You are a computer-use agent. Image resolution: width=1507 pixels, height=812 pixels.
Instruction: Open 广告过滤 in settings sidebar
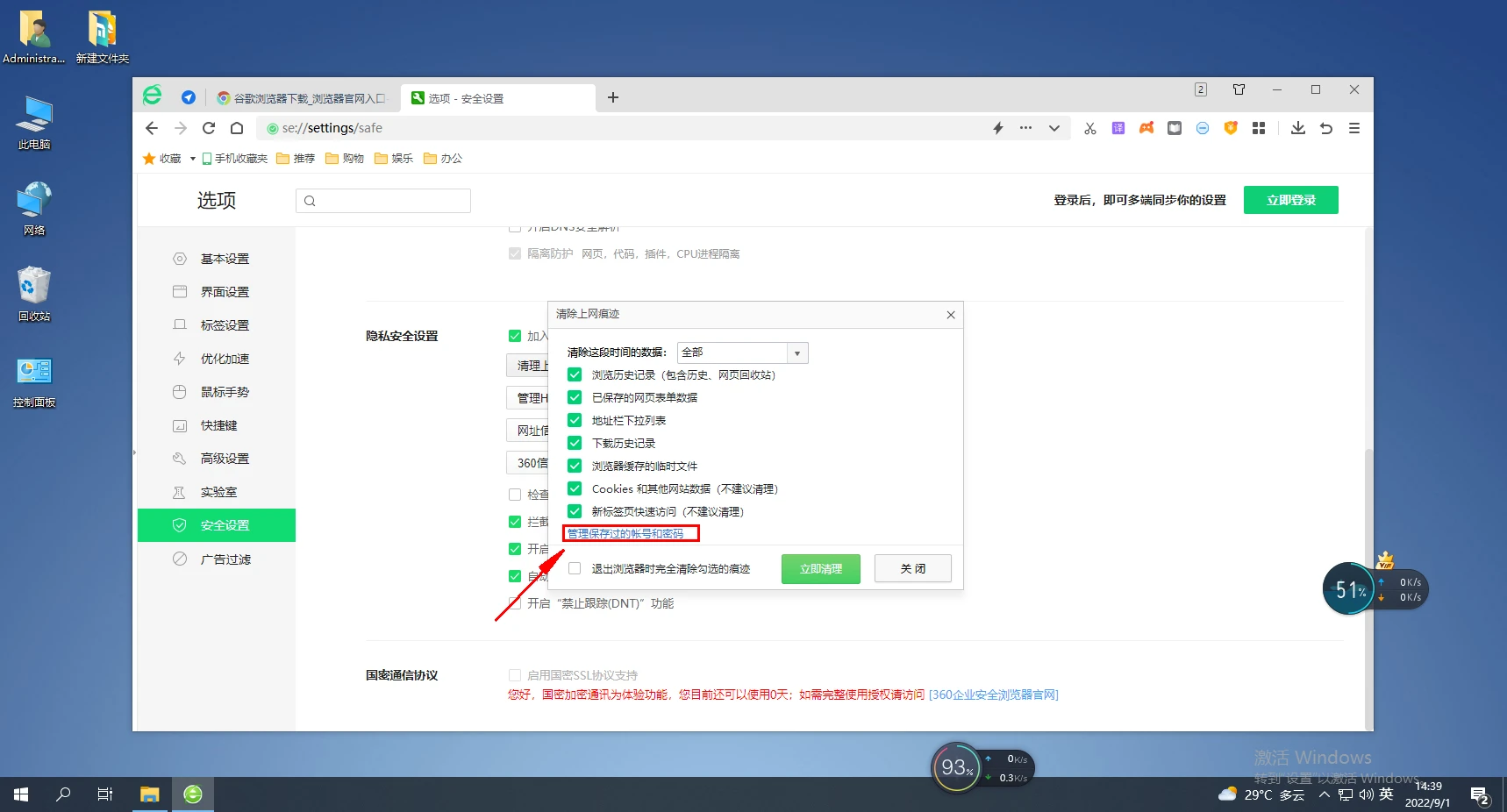click(217, 559)
